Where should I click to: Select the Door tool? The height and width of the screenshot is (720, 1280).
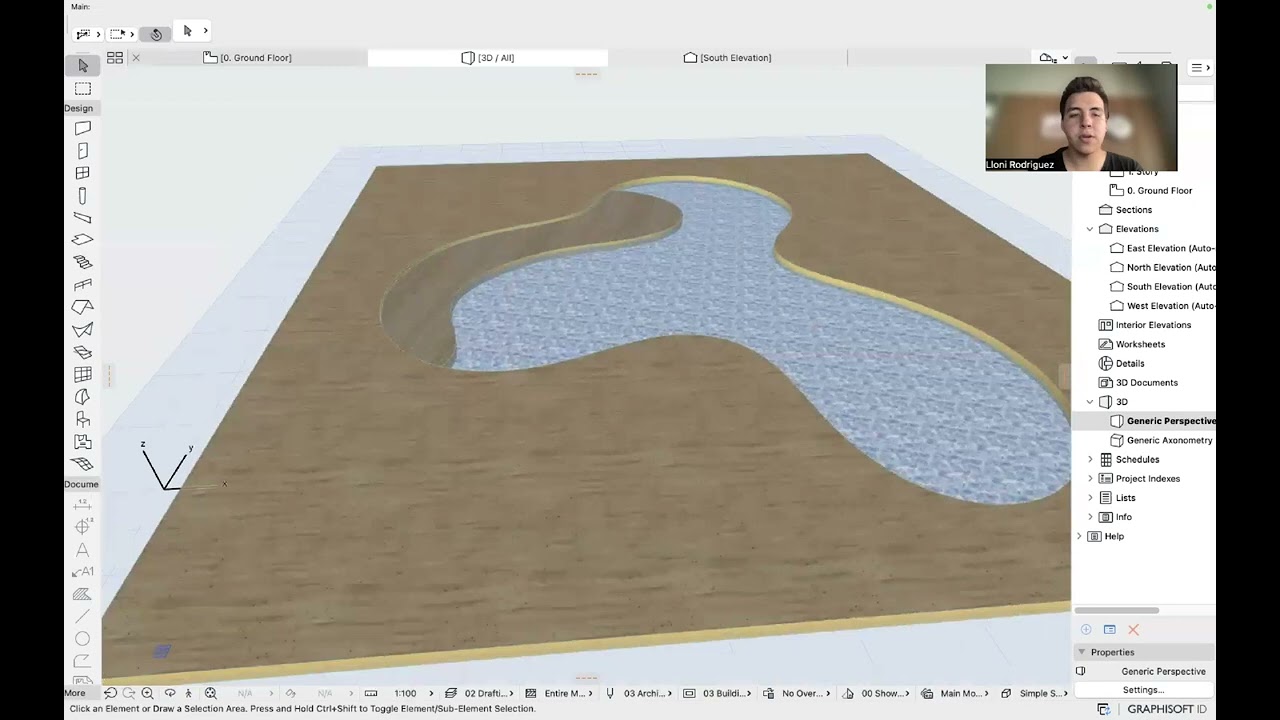coord(83,151)
